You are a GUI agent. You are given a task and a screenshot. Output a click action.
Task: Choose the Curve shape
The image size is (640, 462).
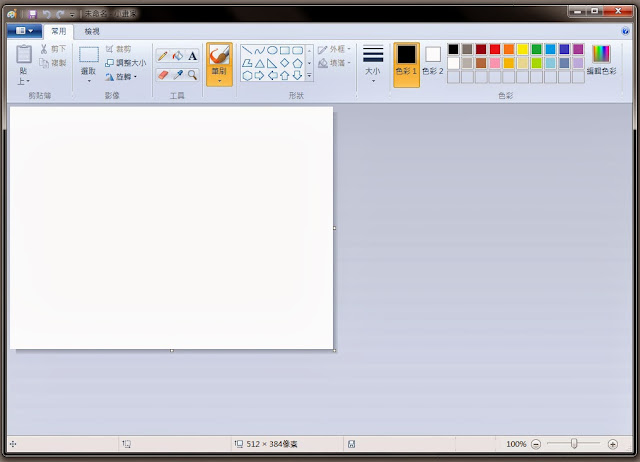click(260, 51)
